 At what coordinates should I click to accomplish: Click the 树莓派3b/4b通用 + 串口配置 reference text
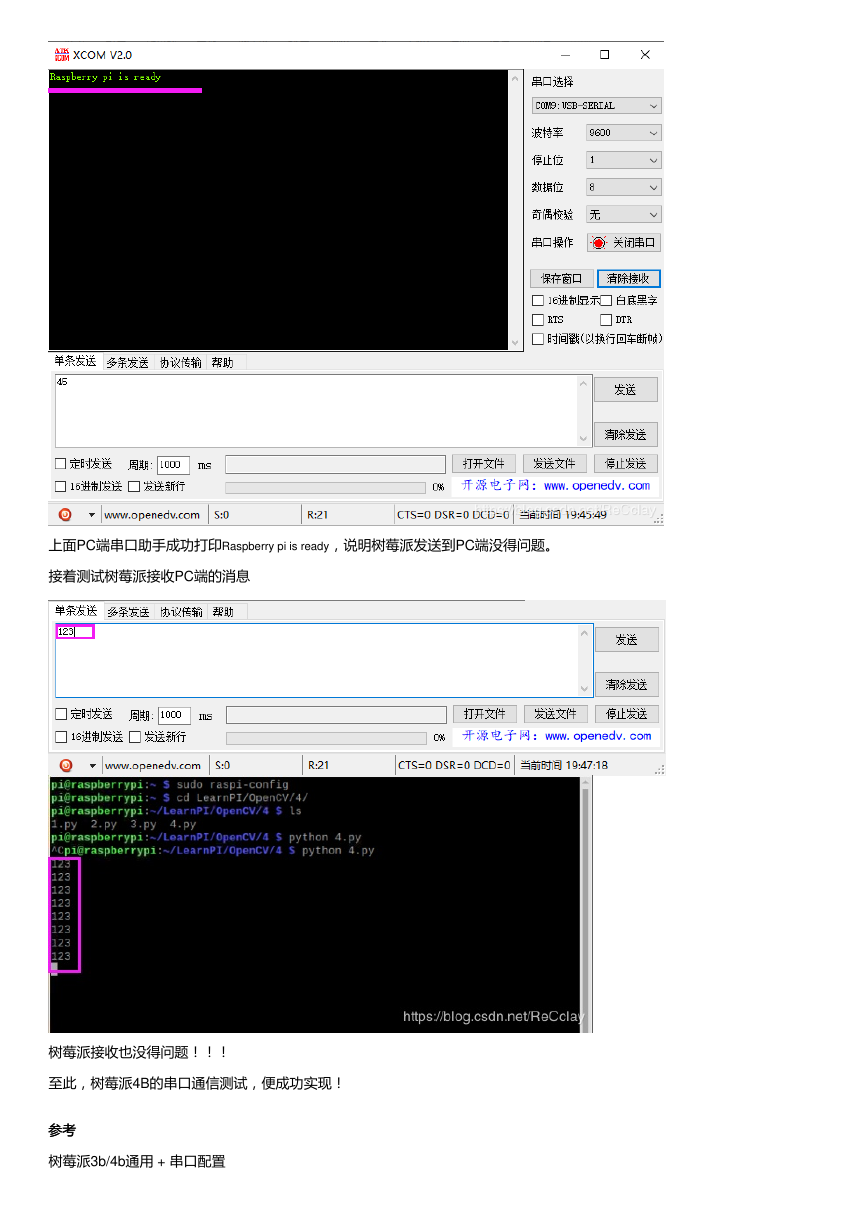137,1162
